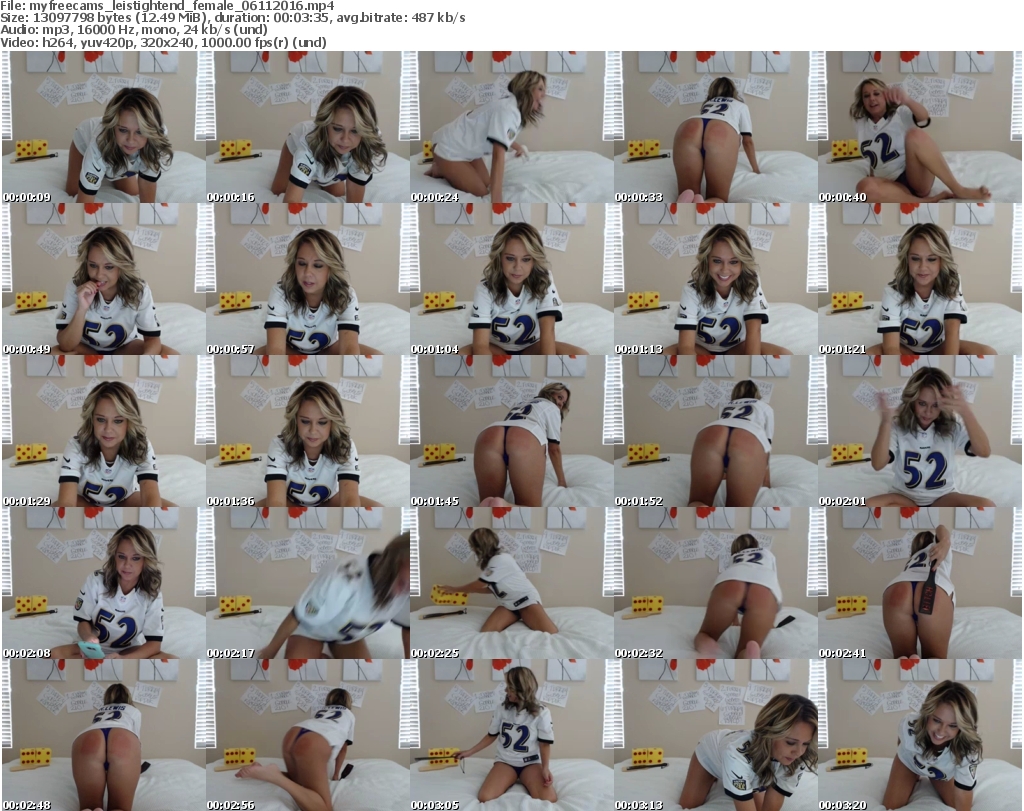Click the frame at 00:03:05
1024x811 pixels.
click(x=511, y=735)
